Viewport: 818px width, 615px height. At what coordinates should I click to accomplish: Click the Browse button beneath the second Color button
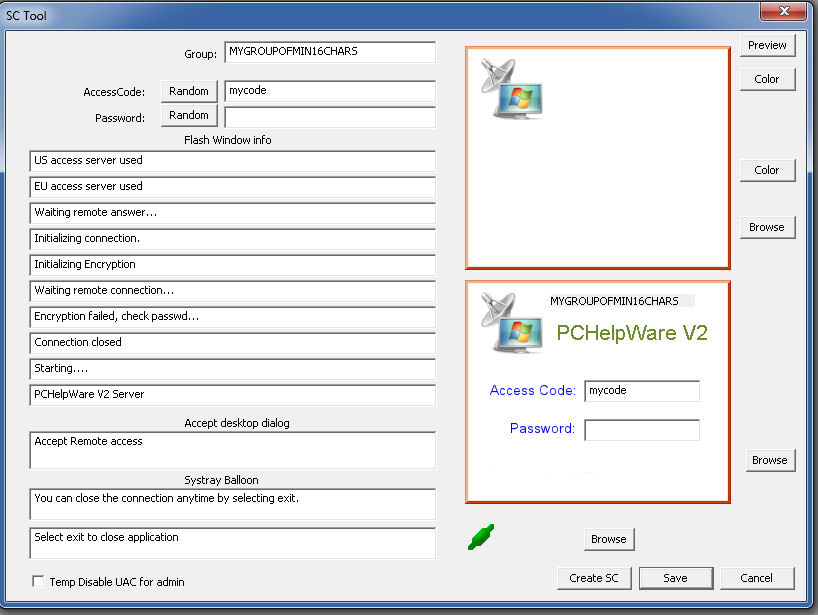click(x=767, y=227)
